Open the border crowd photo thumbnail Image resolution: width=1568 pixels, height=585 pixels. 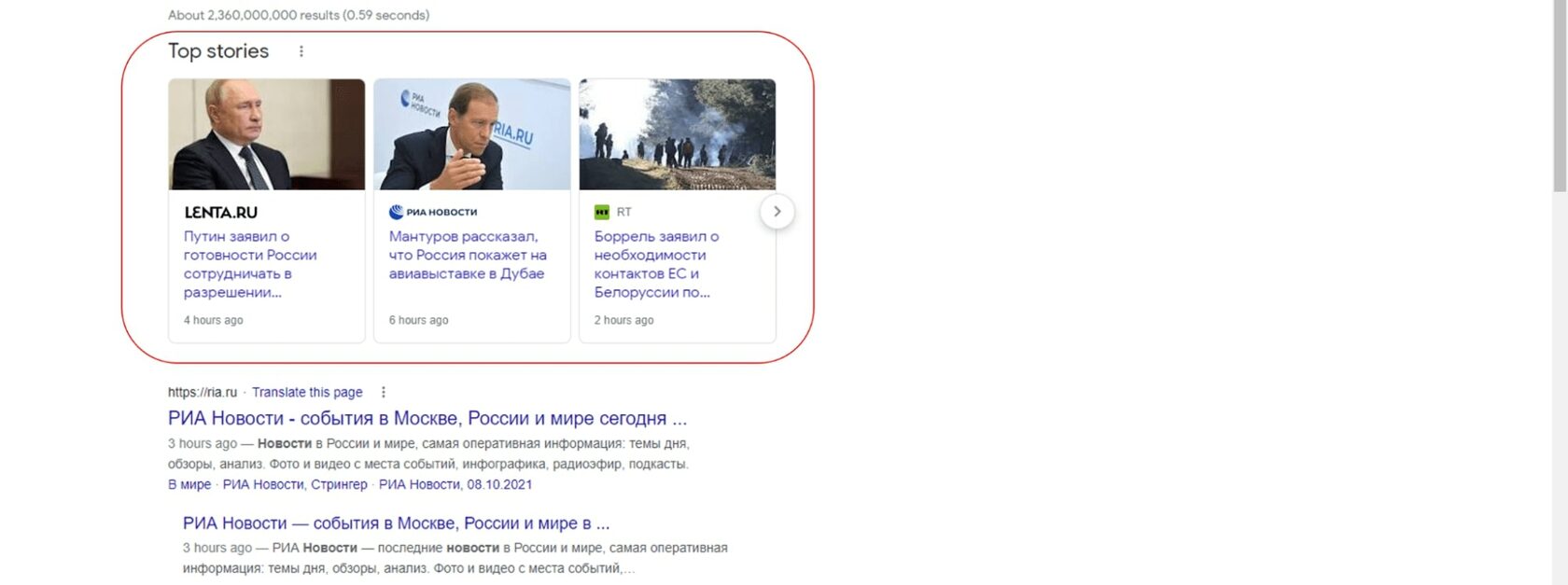(678, 134)
